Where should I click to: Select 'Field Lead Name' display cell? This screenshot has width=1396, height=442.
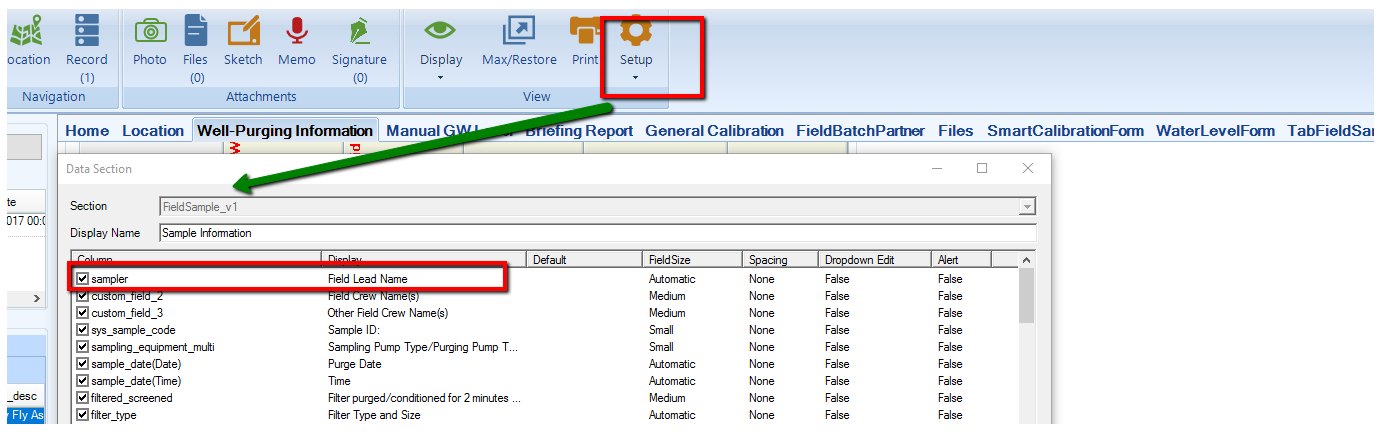tap(367, 279)
